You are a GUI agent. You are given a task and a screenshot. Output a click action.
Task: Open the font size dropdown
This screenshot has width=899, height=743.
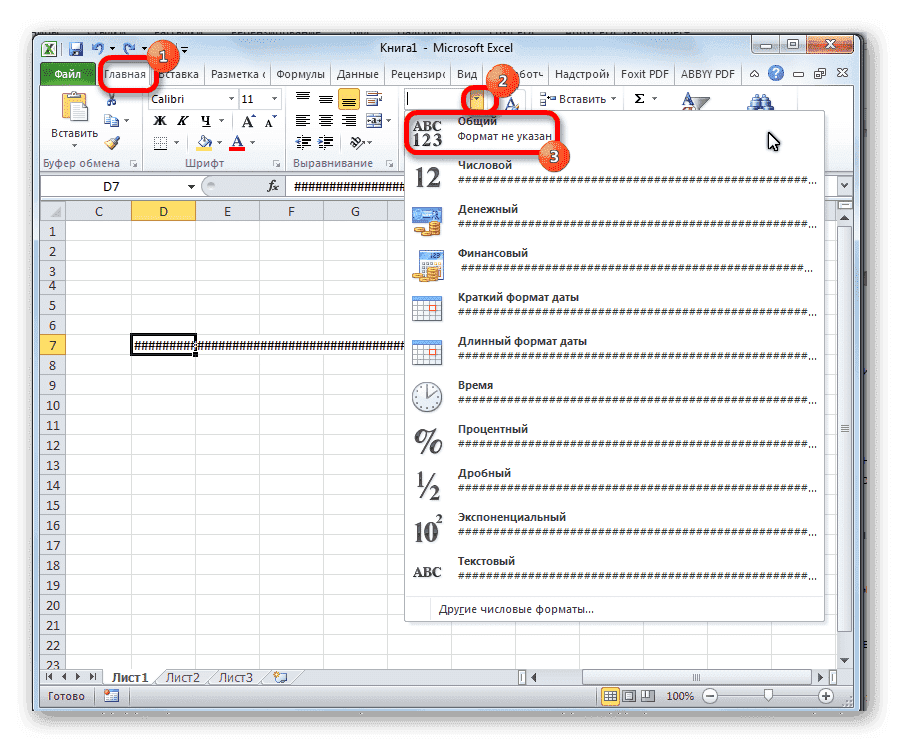point(273,99)
